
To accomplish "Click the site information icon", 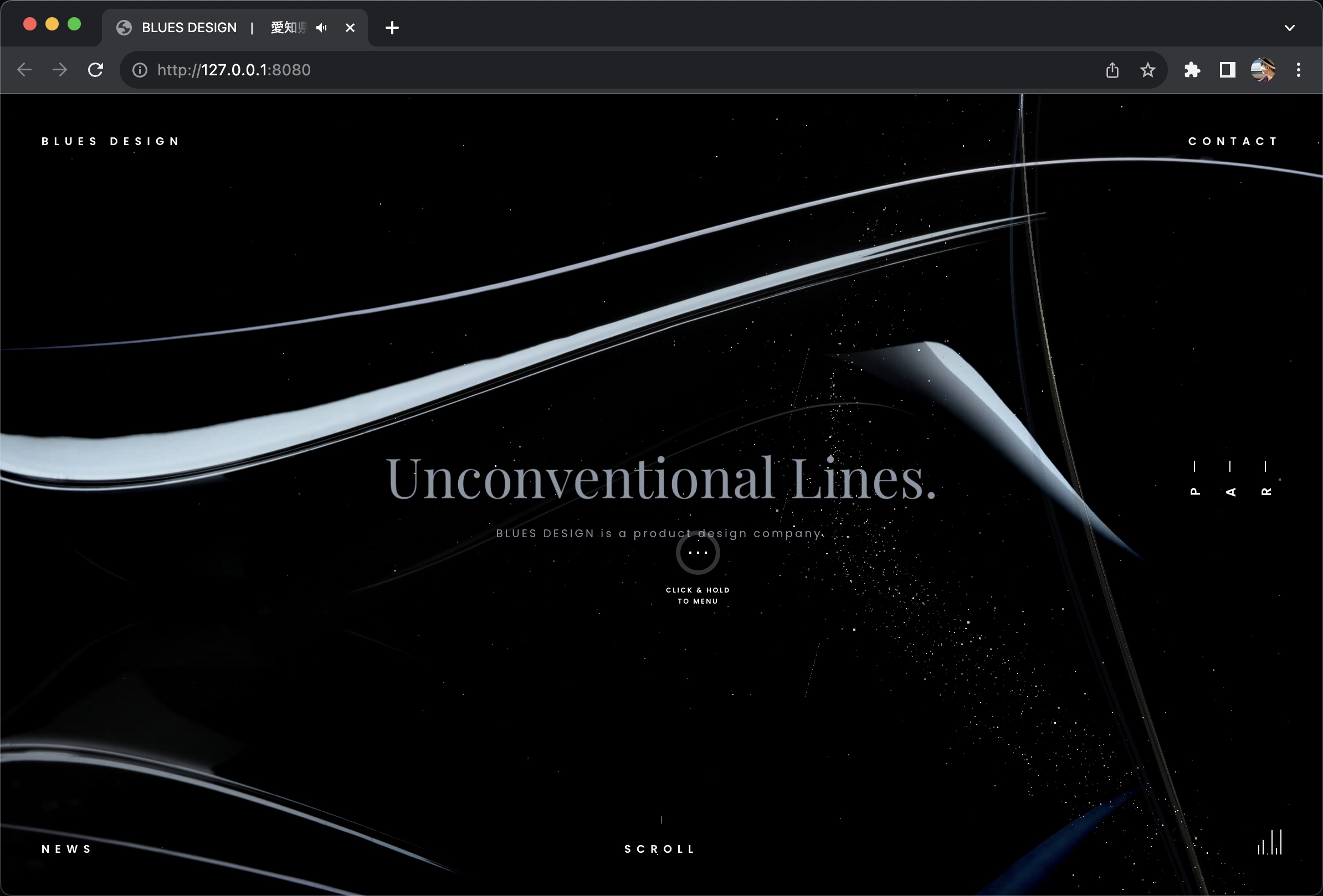I will 140,70.
